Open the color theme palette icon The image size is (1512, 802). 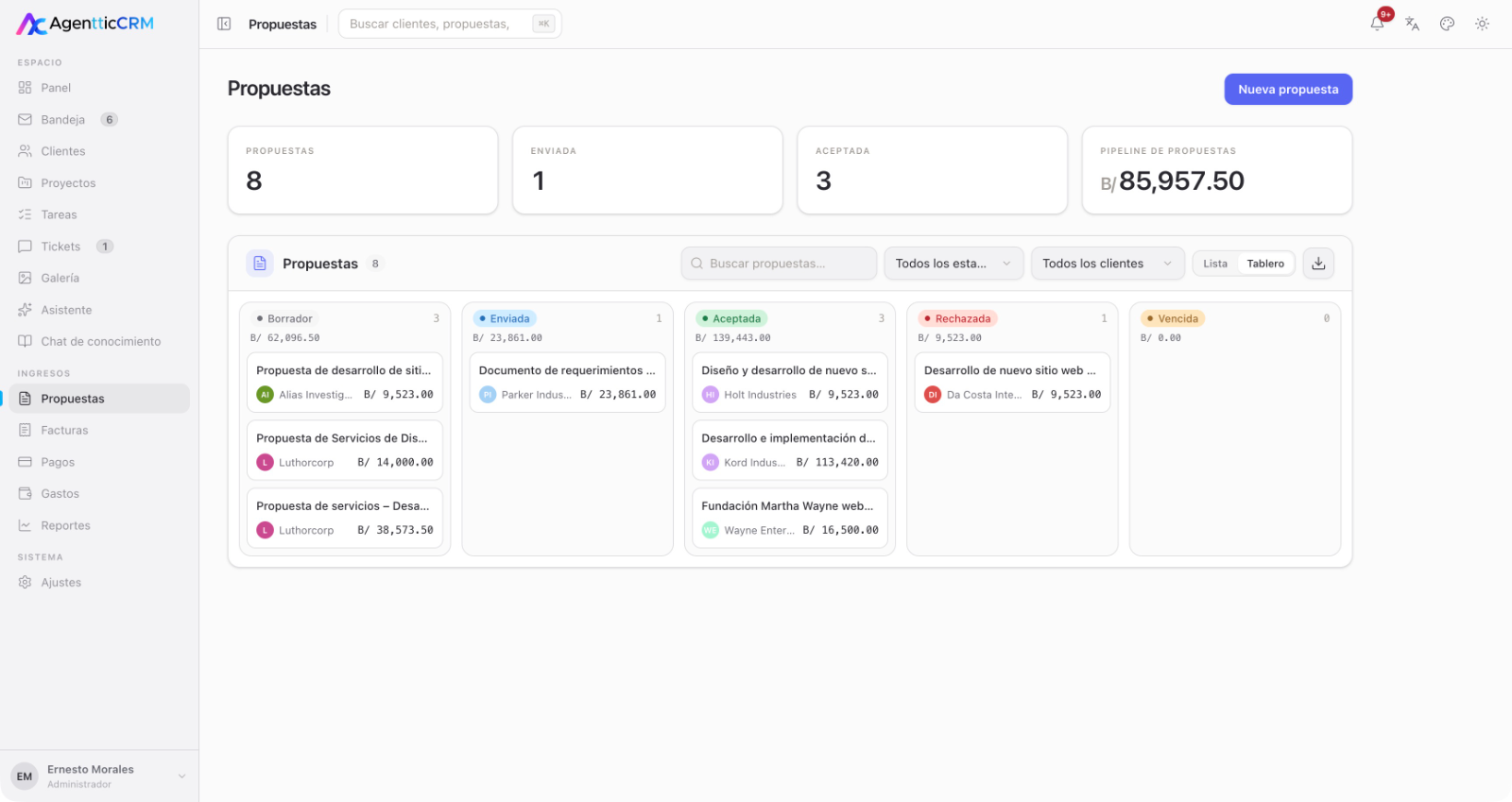point(1447,24)
